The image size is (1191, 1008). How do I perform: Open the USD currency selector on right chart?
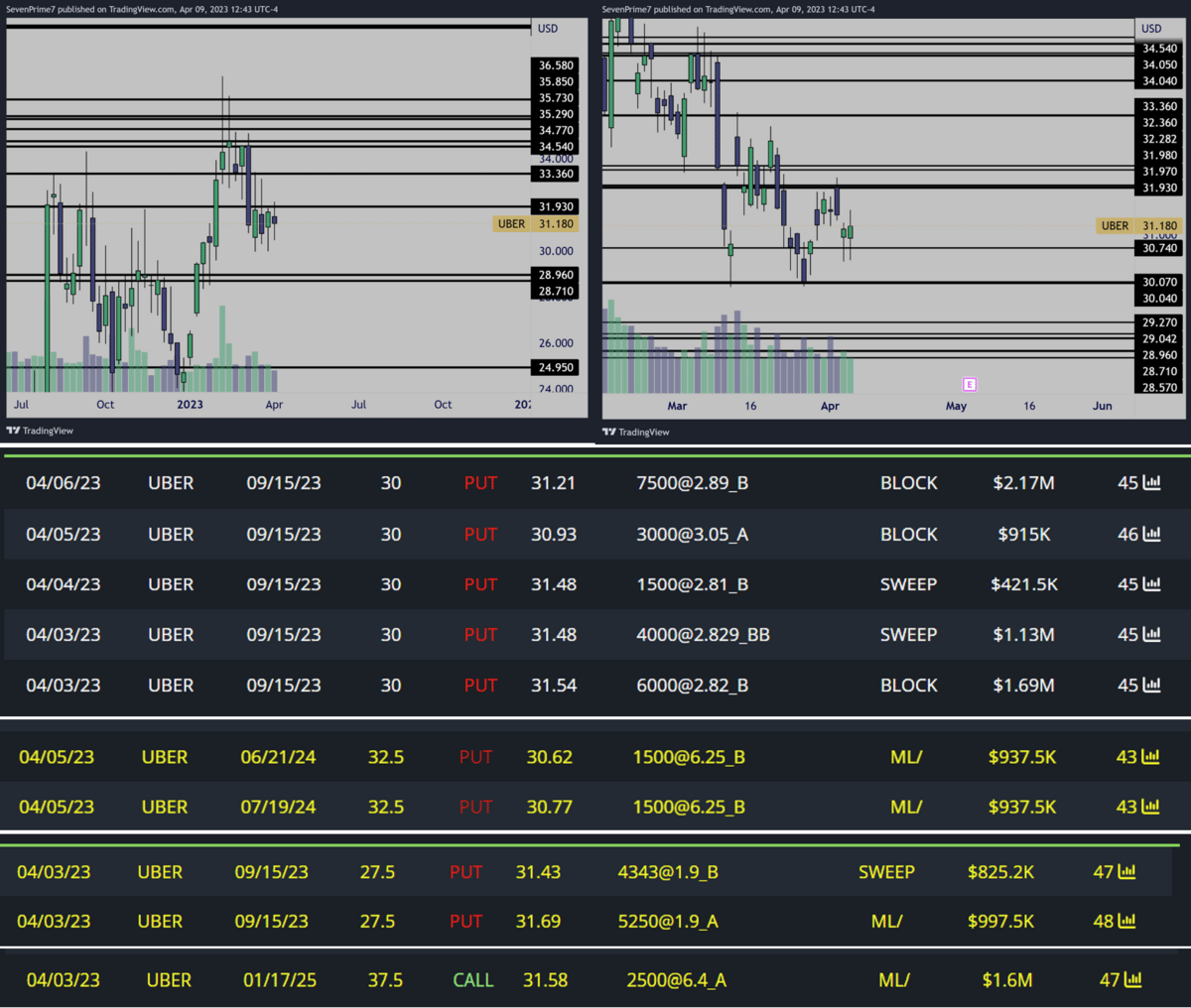click(1151, 29)
